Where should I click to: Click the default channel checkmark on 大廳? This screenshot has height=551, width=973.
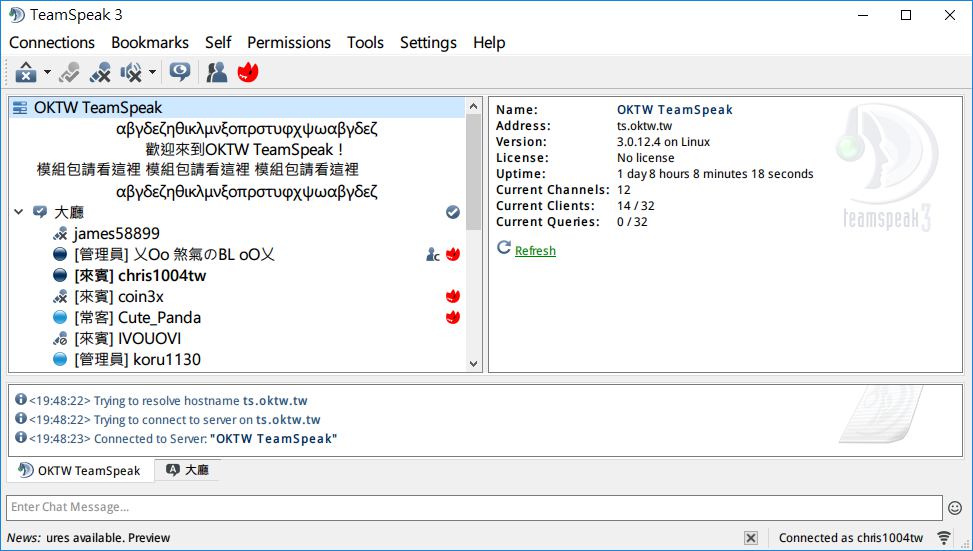[453, 212]
